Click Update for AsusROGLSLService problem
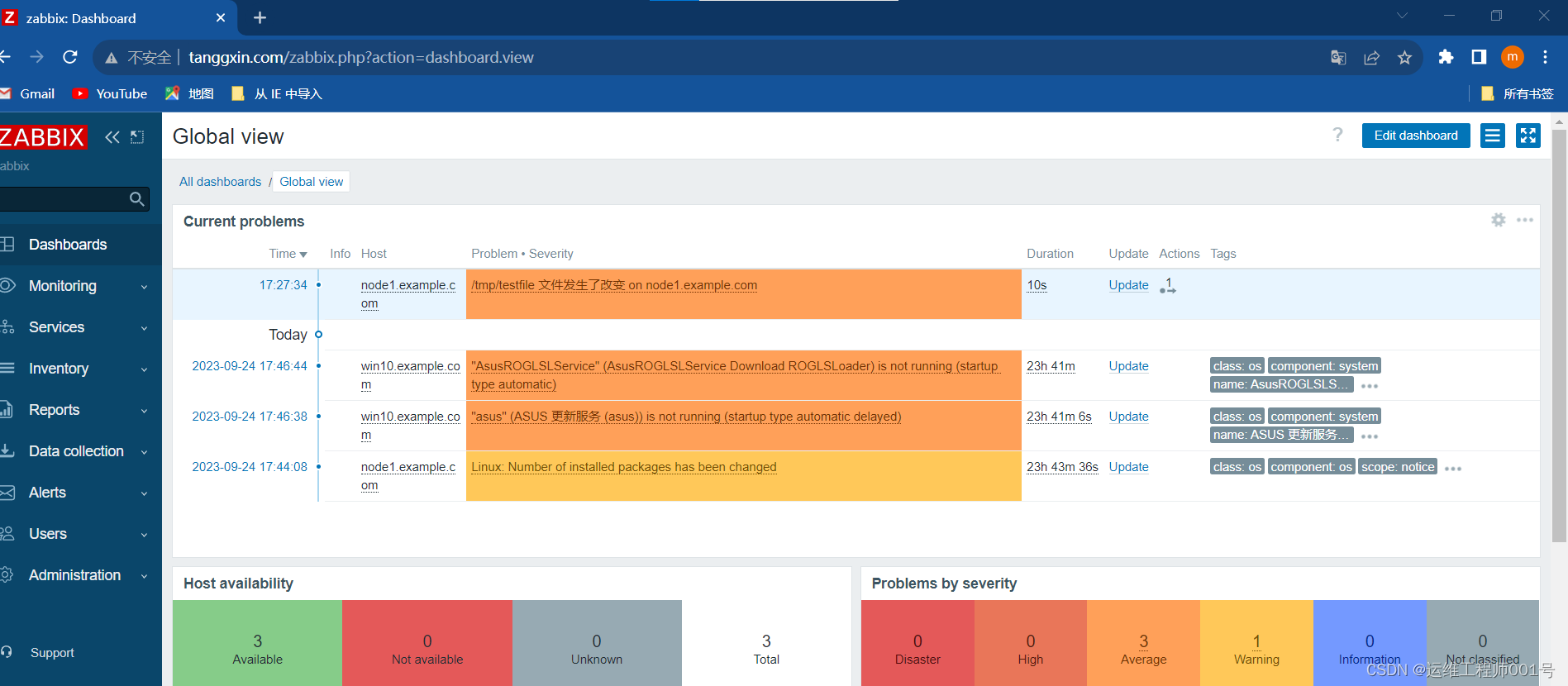 [1128, 366]
